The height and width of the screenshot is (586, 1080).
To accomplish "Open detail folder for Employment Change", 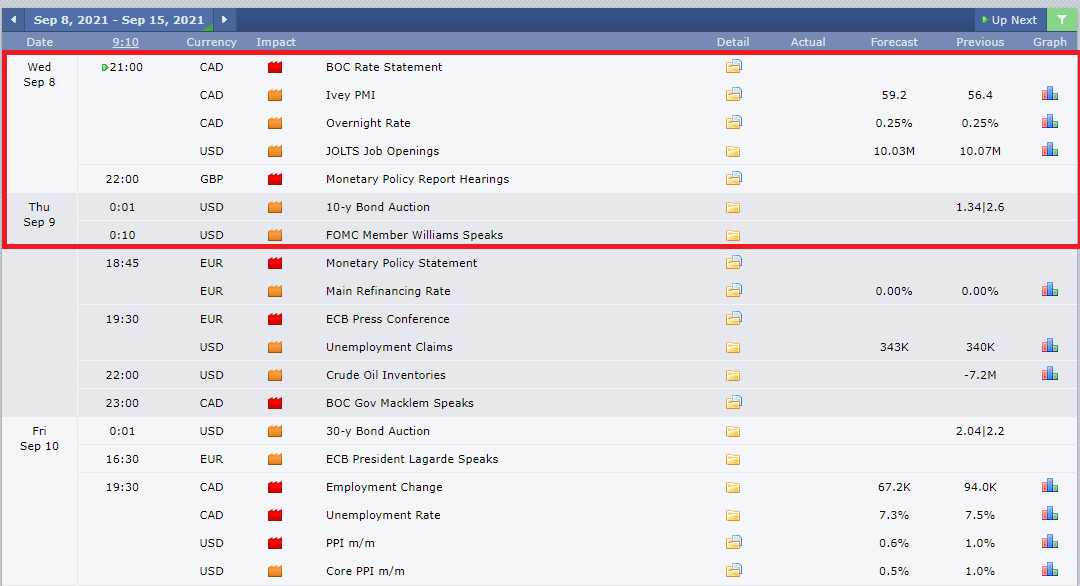I will point(733,488).
